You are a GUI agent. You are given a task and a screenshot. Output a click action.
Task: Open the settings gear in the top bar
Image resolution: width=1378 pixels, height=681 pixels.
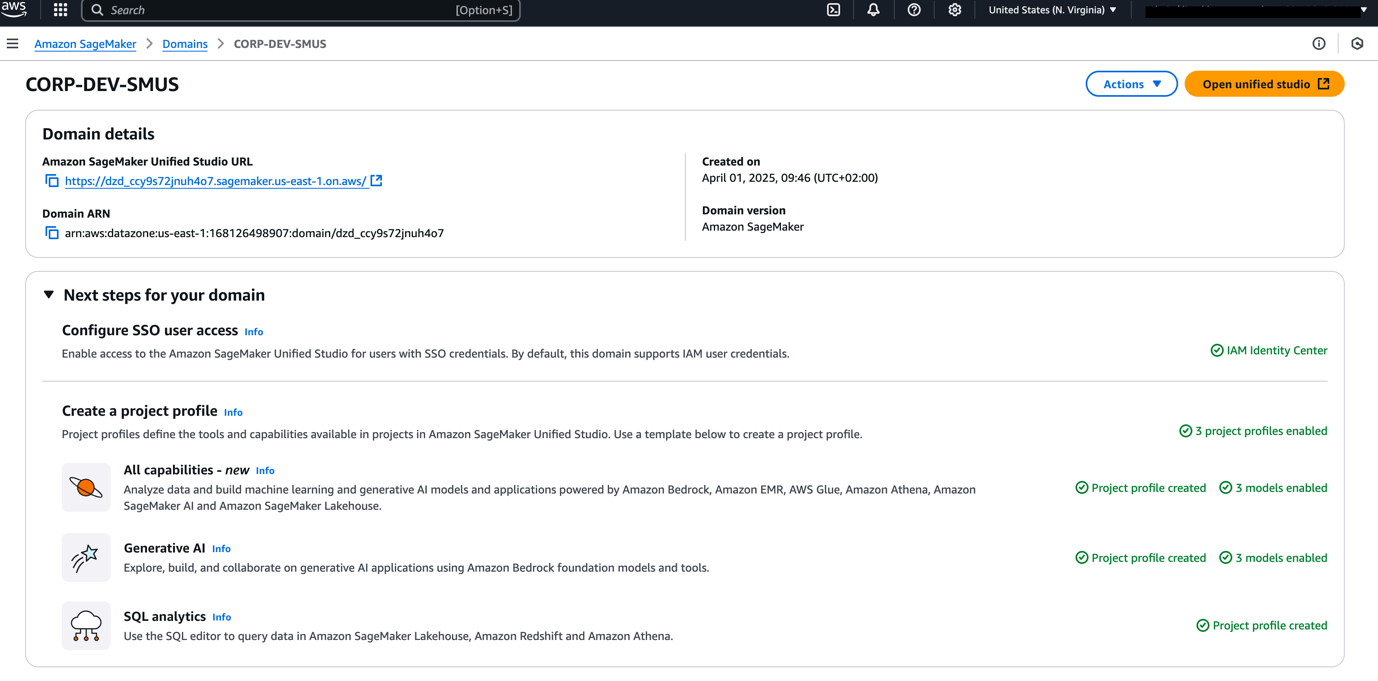(954, 10)
